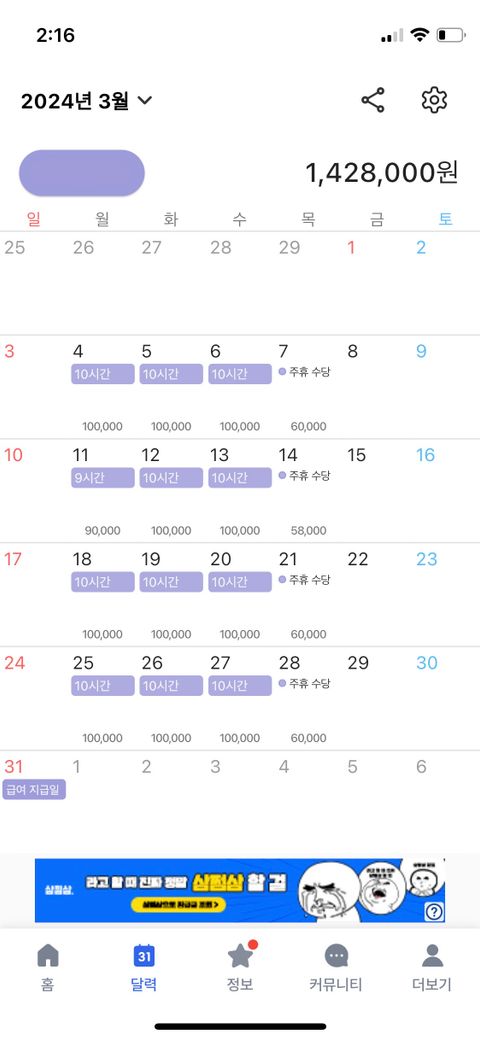Expand the 2024년 3월 month dropdown

click(87, 101)
